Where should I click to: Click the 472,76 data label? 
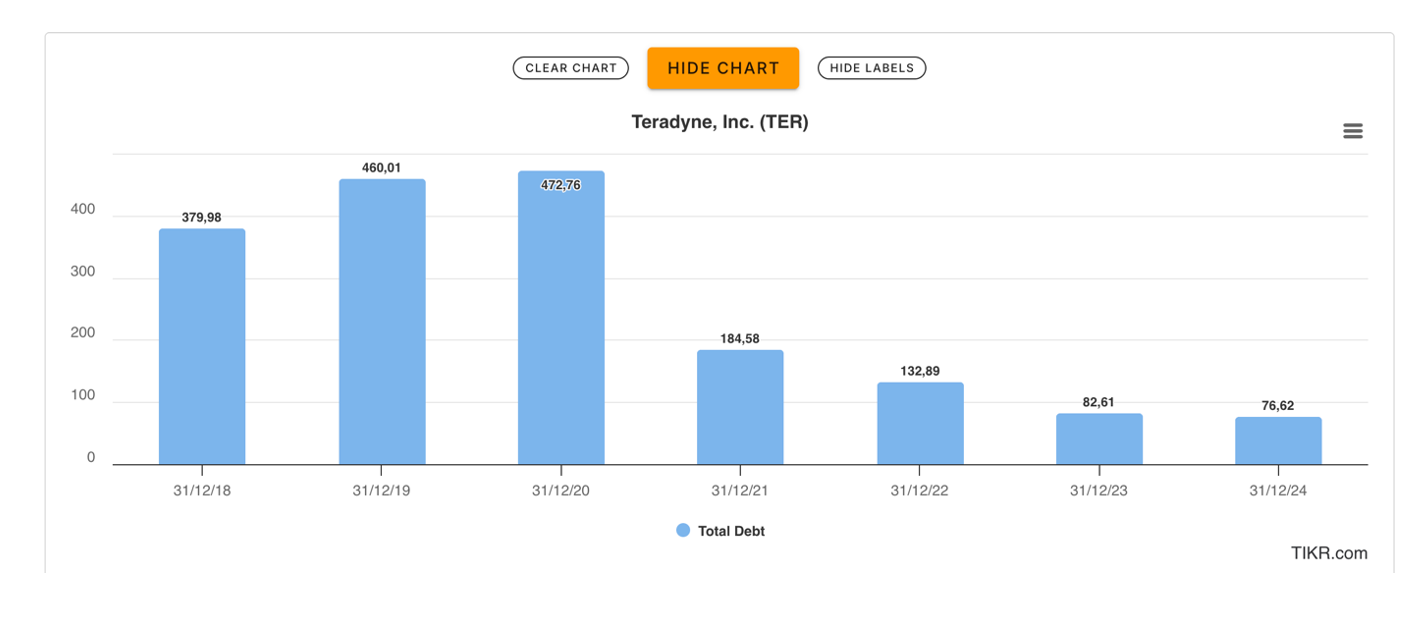[x=561, y=185]
